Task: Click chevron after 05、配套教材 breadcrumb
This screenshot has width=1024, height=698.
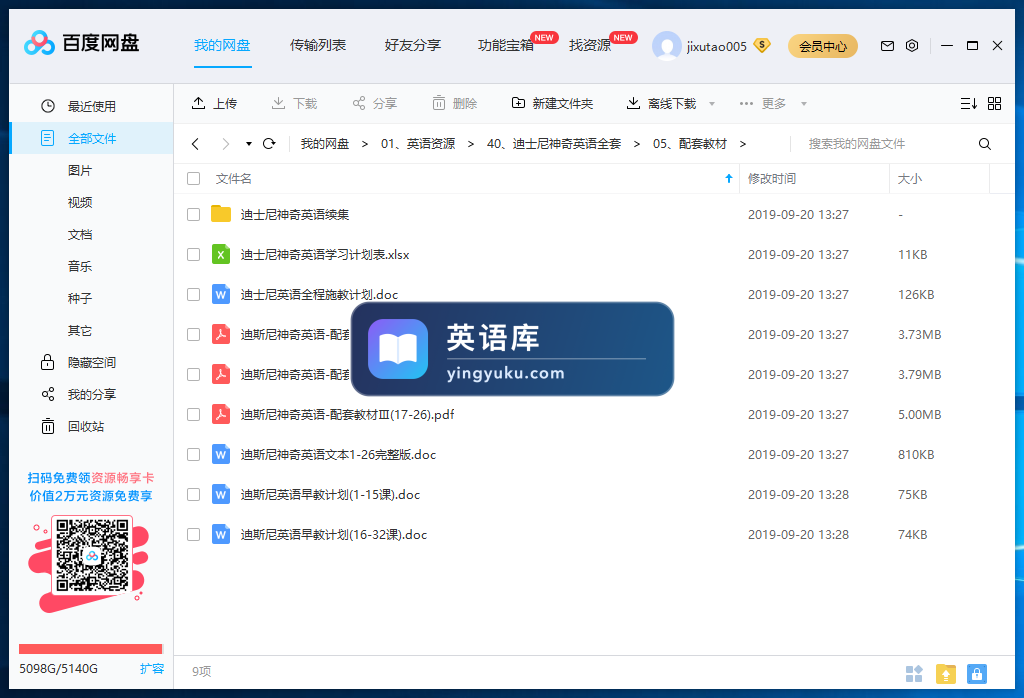Action: point(743,144)
